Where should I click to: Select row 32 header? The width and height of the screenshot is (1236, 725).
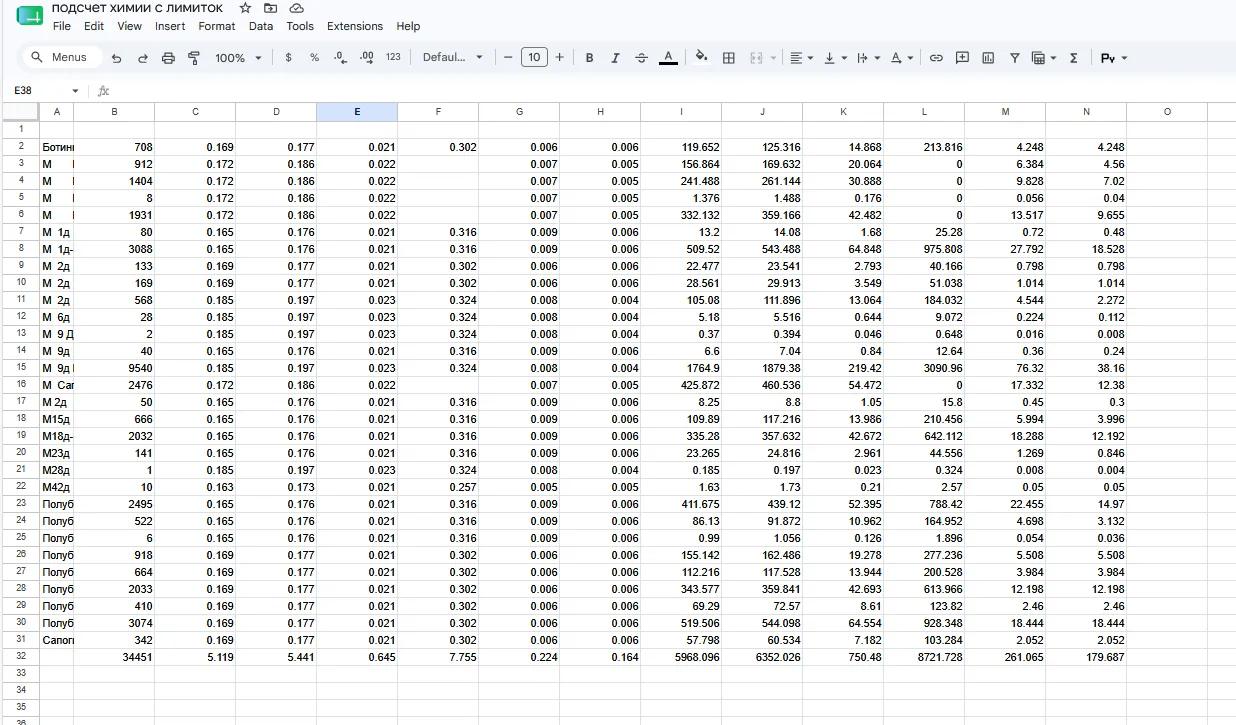20,657
